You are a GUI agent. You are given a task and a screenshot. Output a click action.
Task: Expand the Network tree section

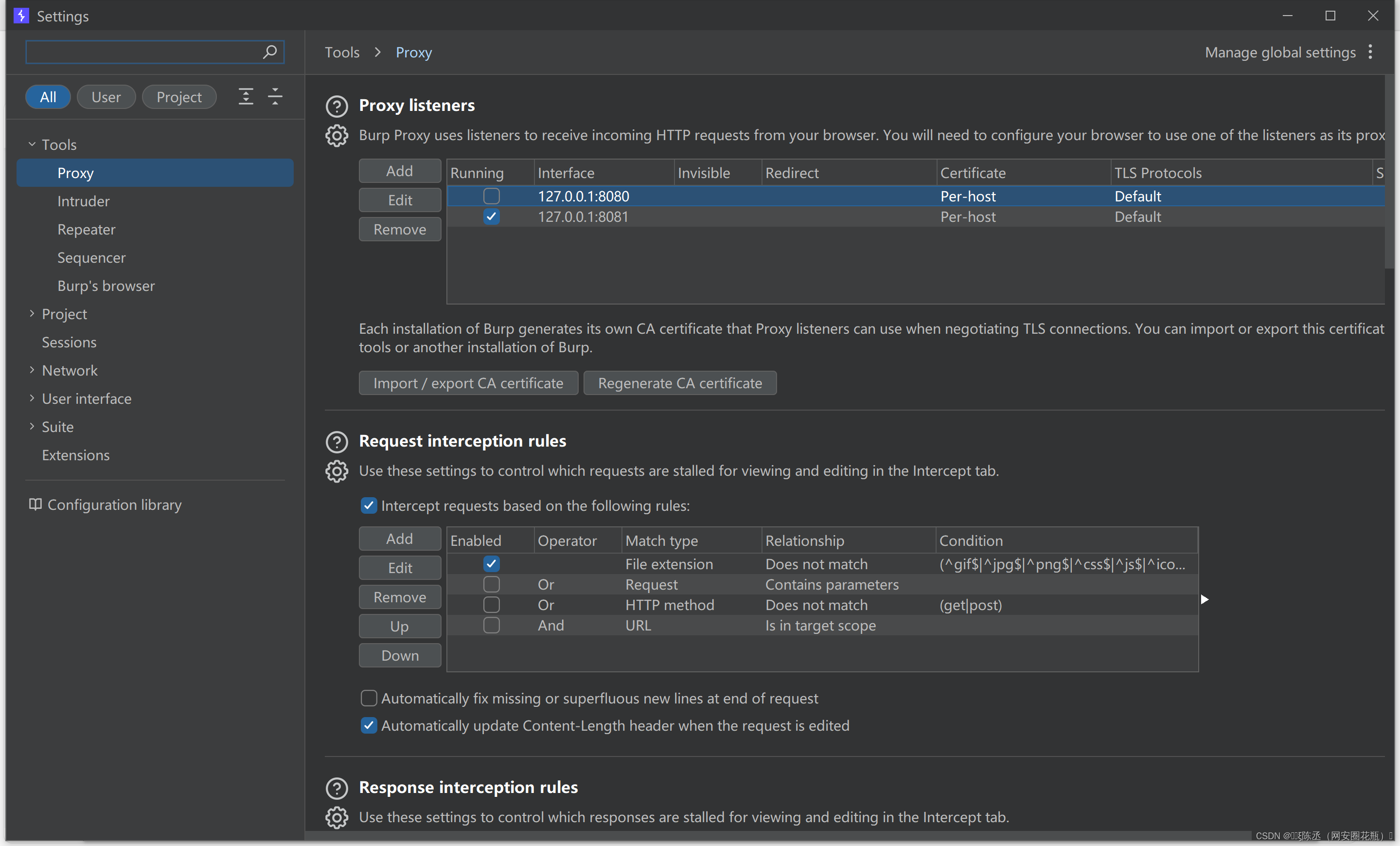pos(32,370)
